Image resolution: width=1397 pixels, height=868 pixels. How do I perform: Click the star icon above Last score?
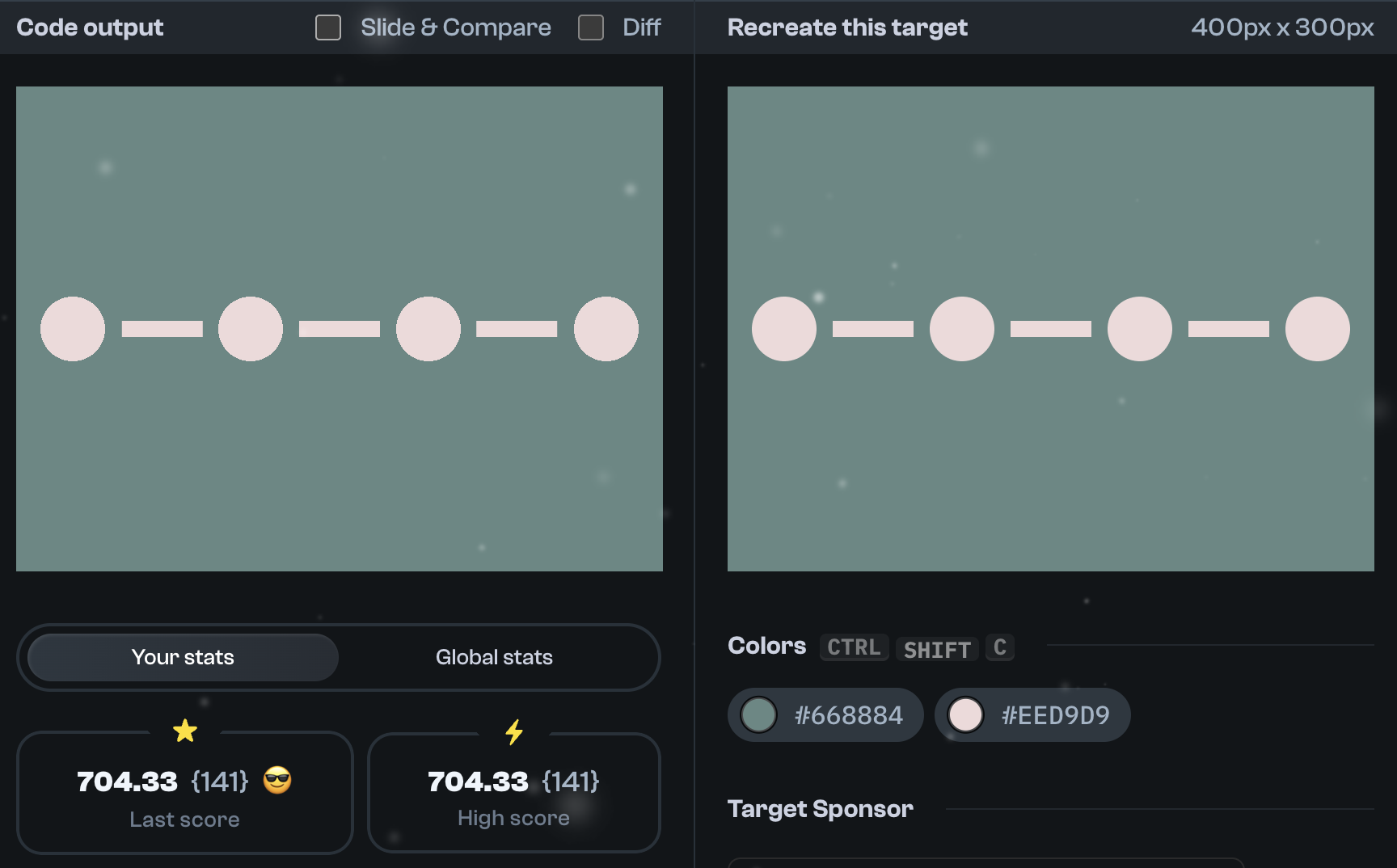184,731
